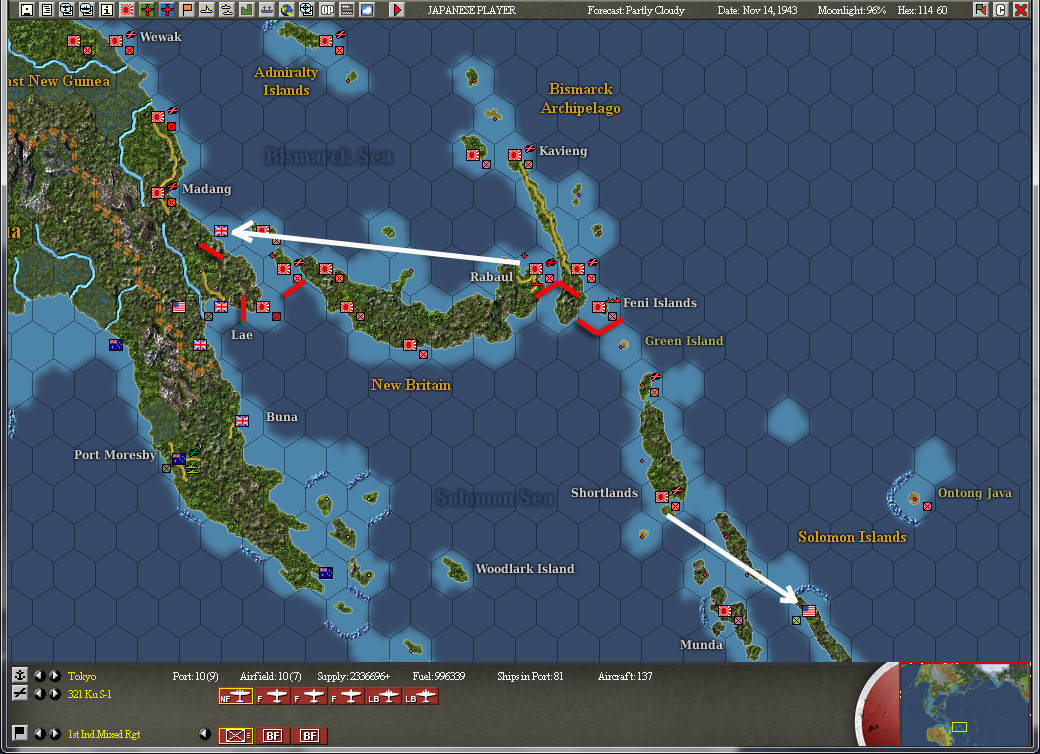Click the airplane icon beside 321 Ku S-1
The width and height of the screenshot is (1040, 754).
coord(20,693)
